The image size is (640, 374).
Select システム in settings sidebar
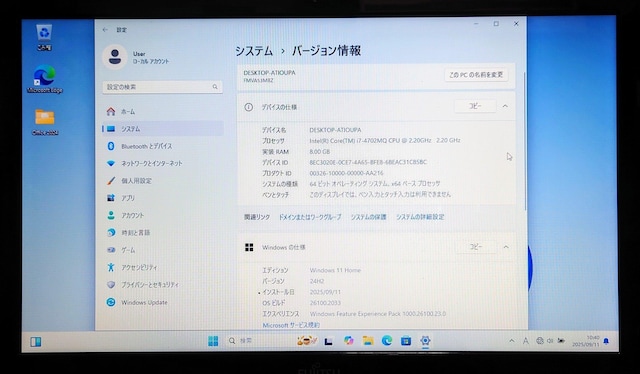pos(162,129)
